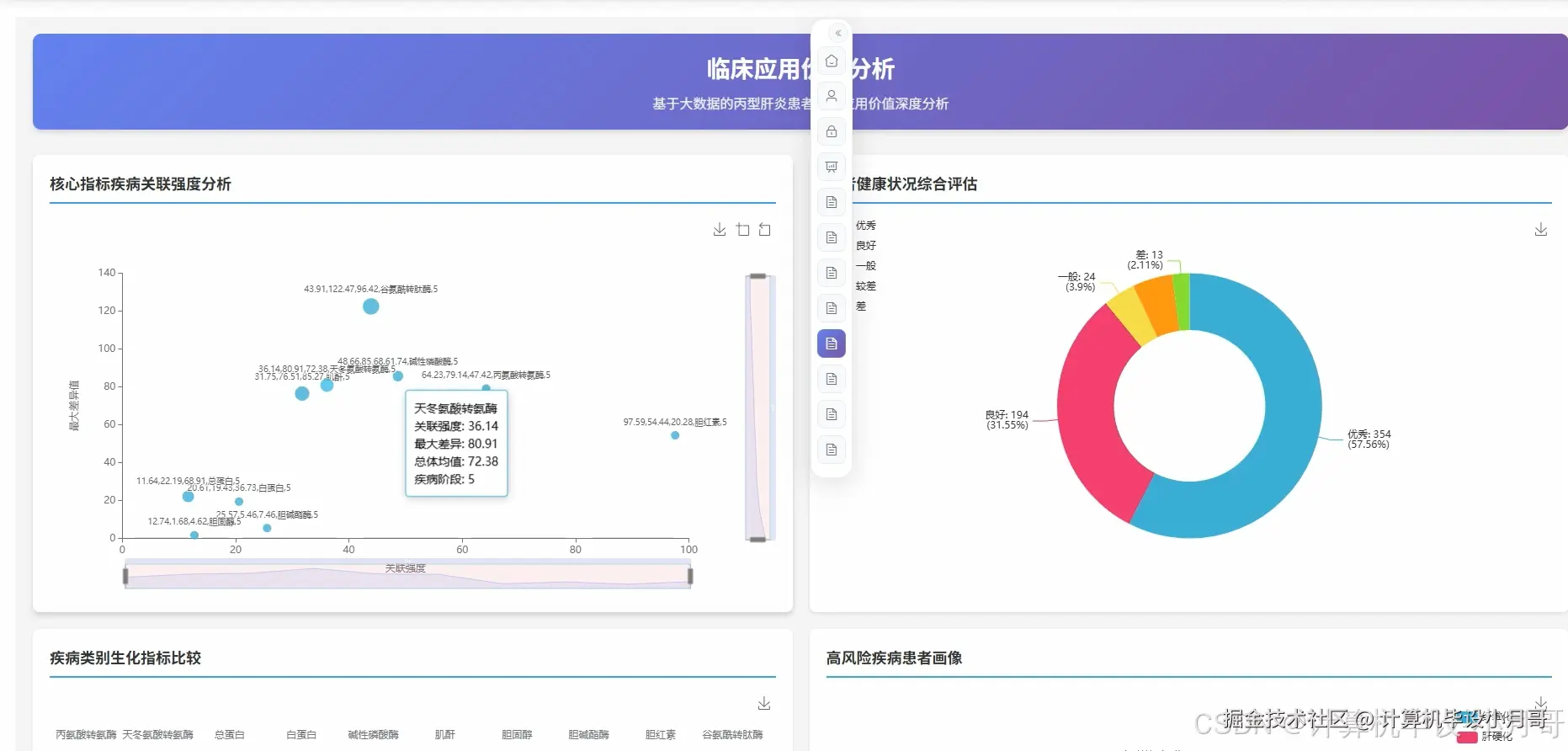Click the 胆红素 scatter point
This screenshot has width=1568, height=751.
pos(675,435)
